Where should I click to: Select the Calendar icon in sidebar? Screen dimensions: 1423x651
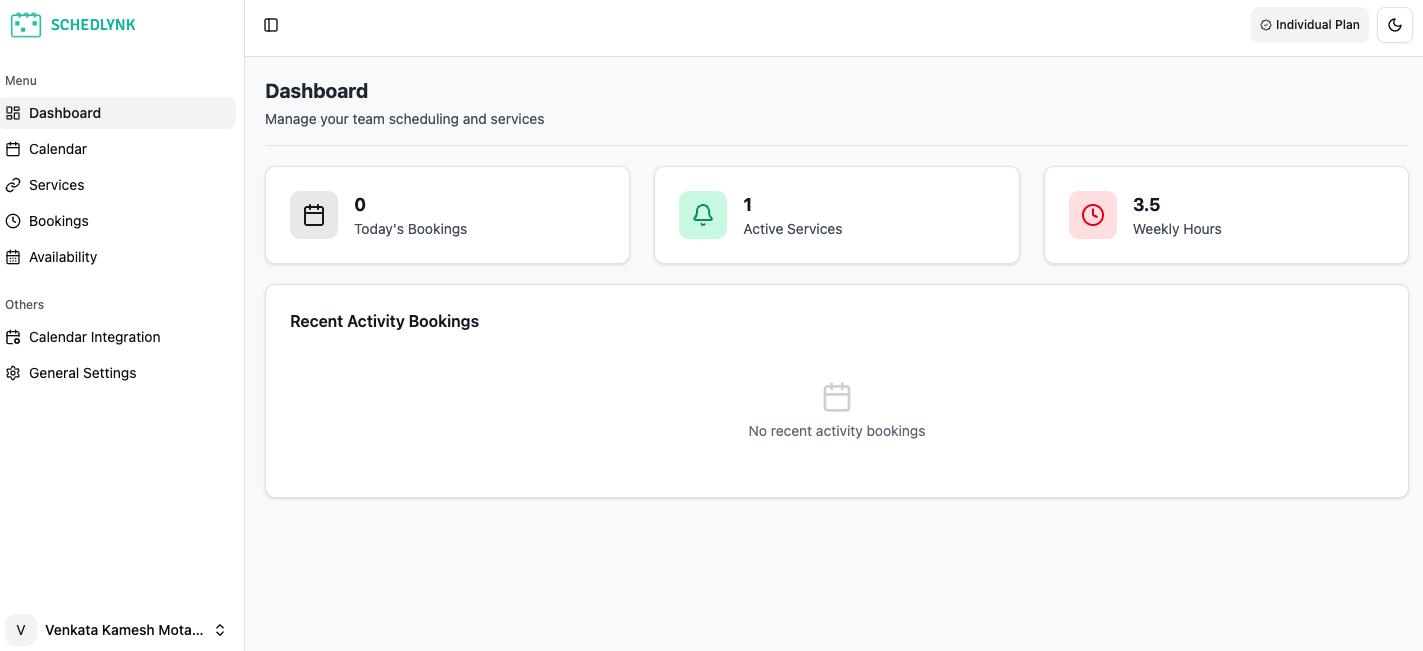[13, 148]
